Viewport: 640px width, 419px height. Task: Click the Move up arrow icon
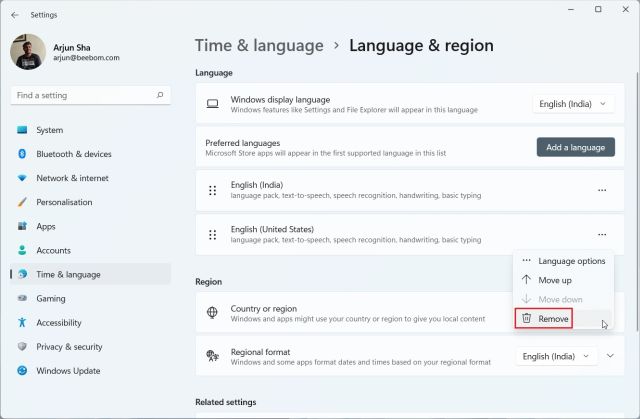pyautogui.click(x=527, y=280)
